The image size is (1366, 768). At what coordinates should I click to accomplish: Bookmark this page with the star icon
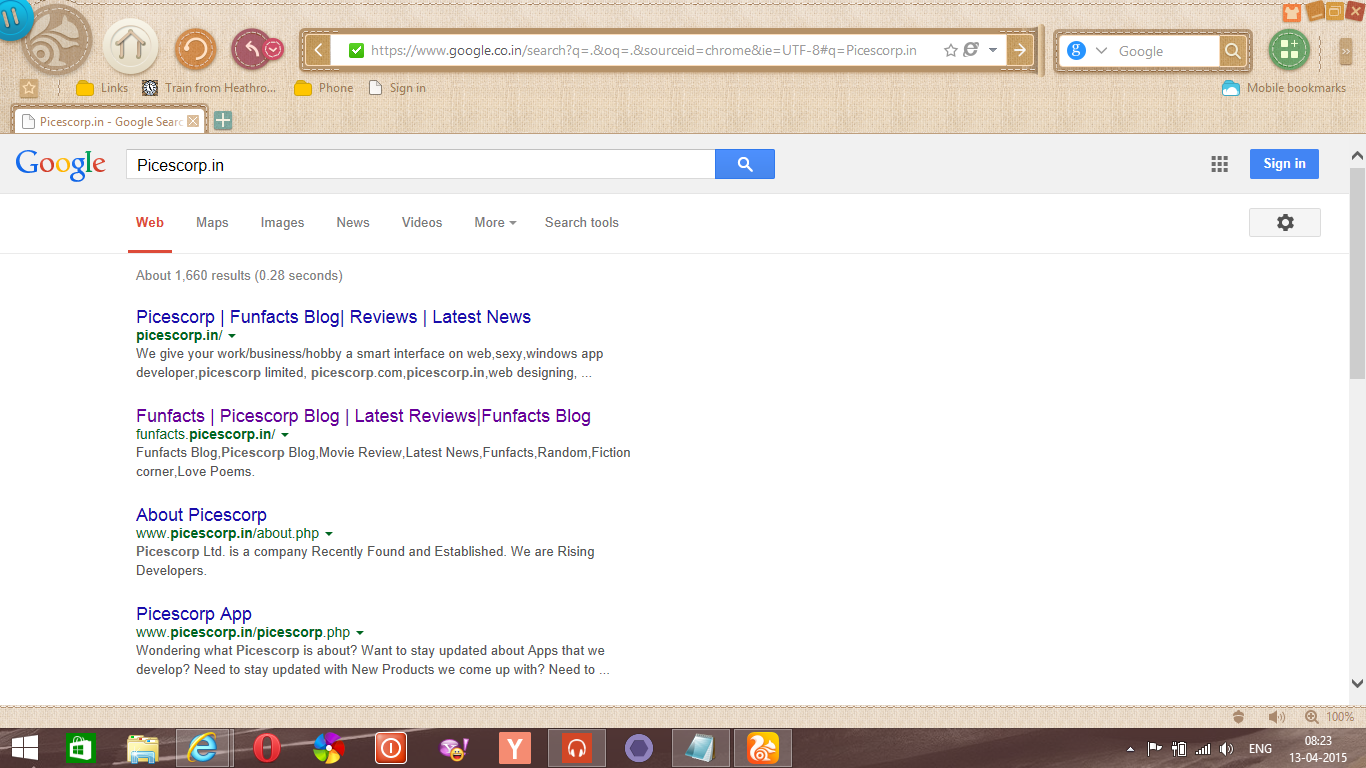click(950, 50)
